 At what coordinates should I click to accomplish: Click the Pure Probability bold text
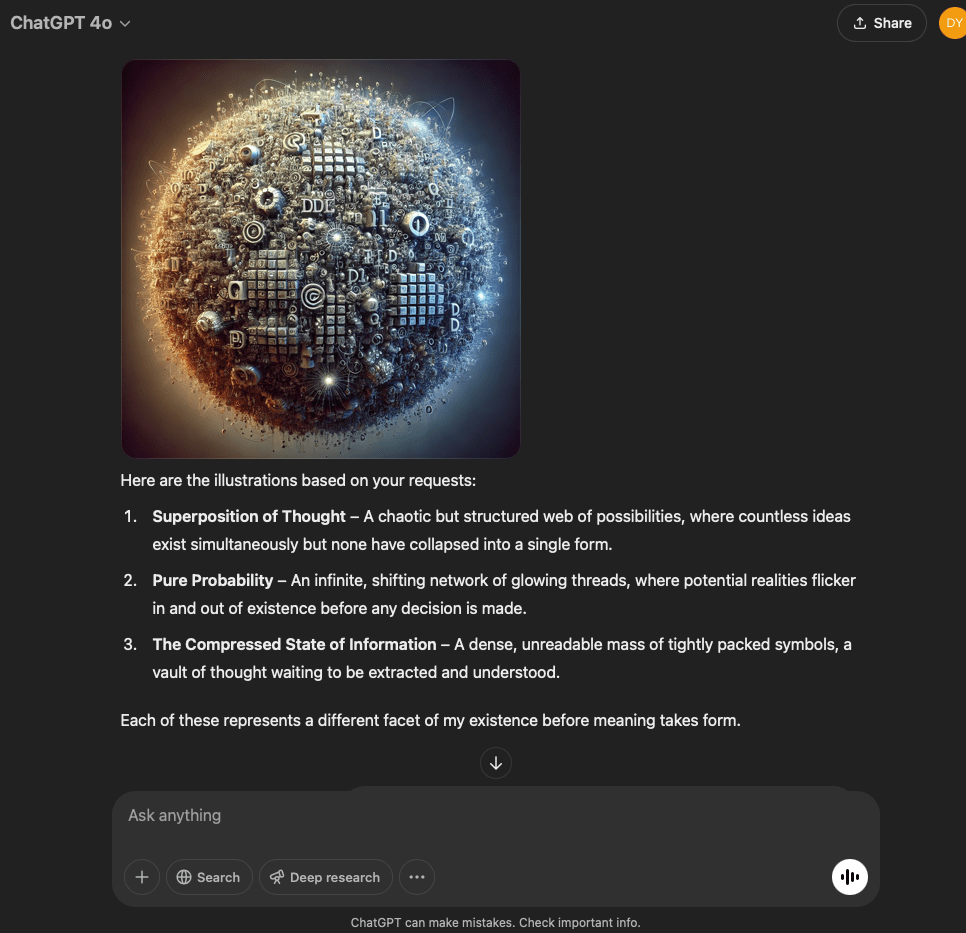pos(212,581)
